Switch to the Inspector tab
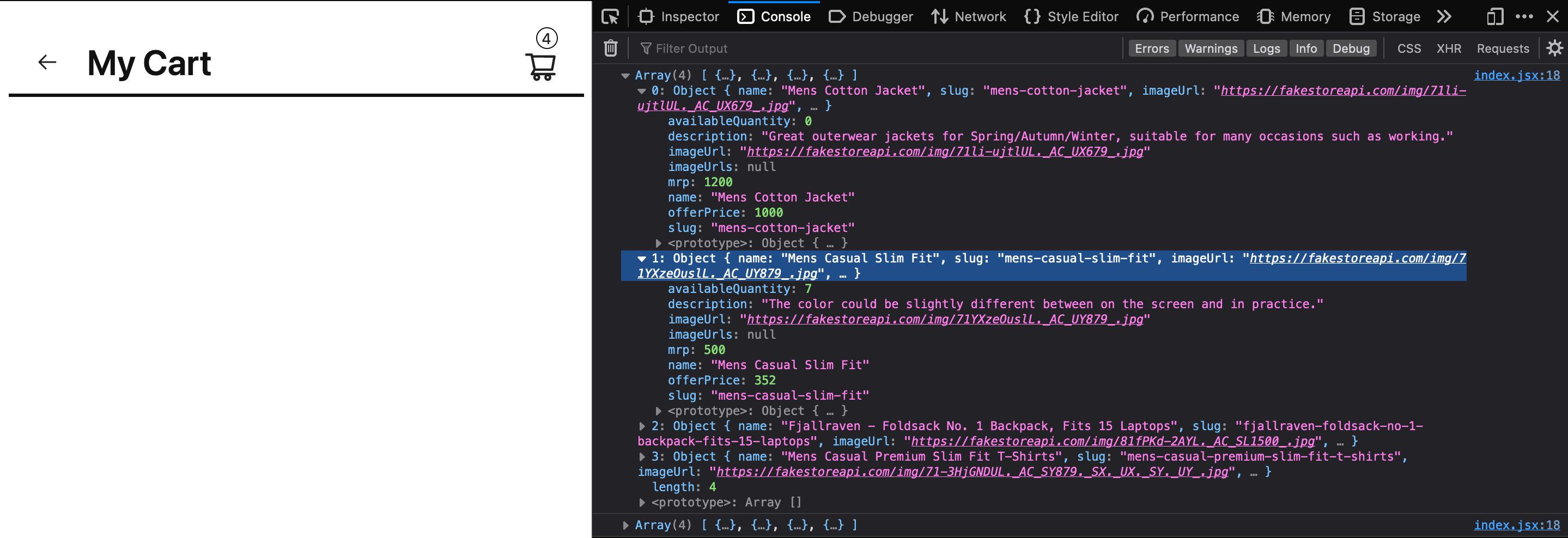 click(x=679, y=16)
